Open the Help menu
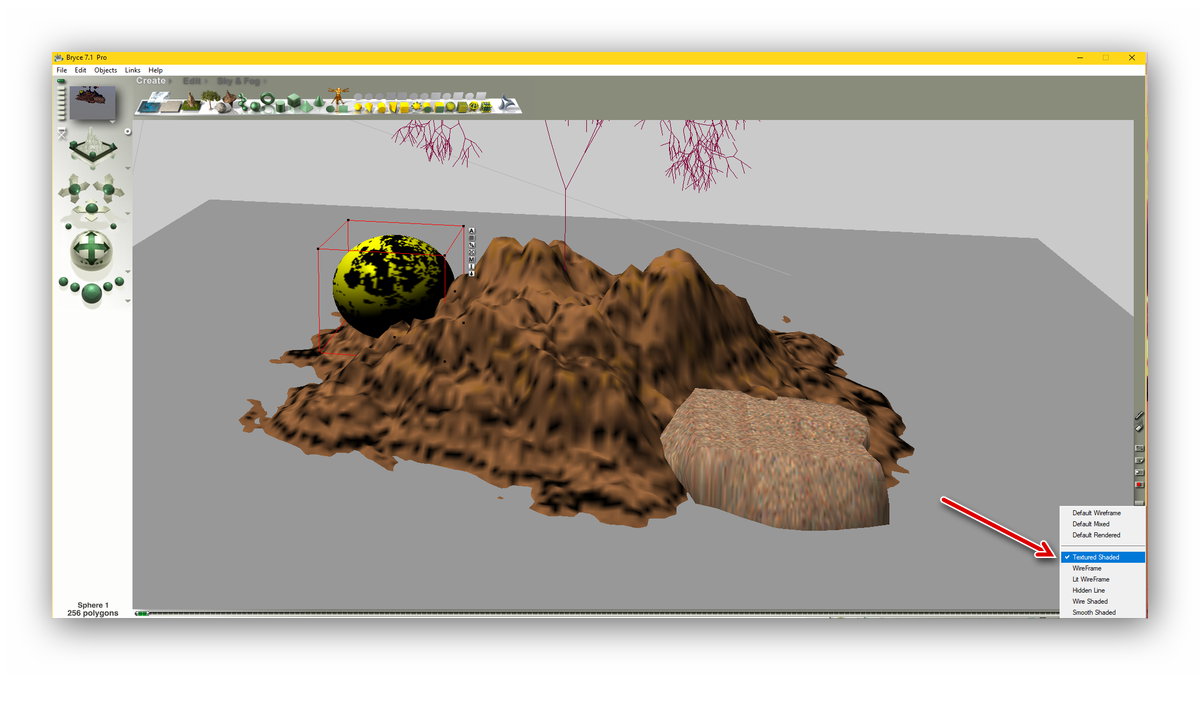The width and height of the screenshot is (1200, 701). (155, 70)
